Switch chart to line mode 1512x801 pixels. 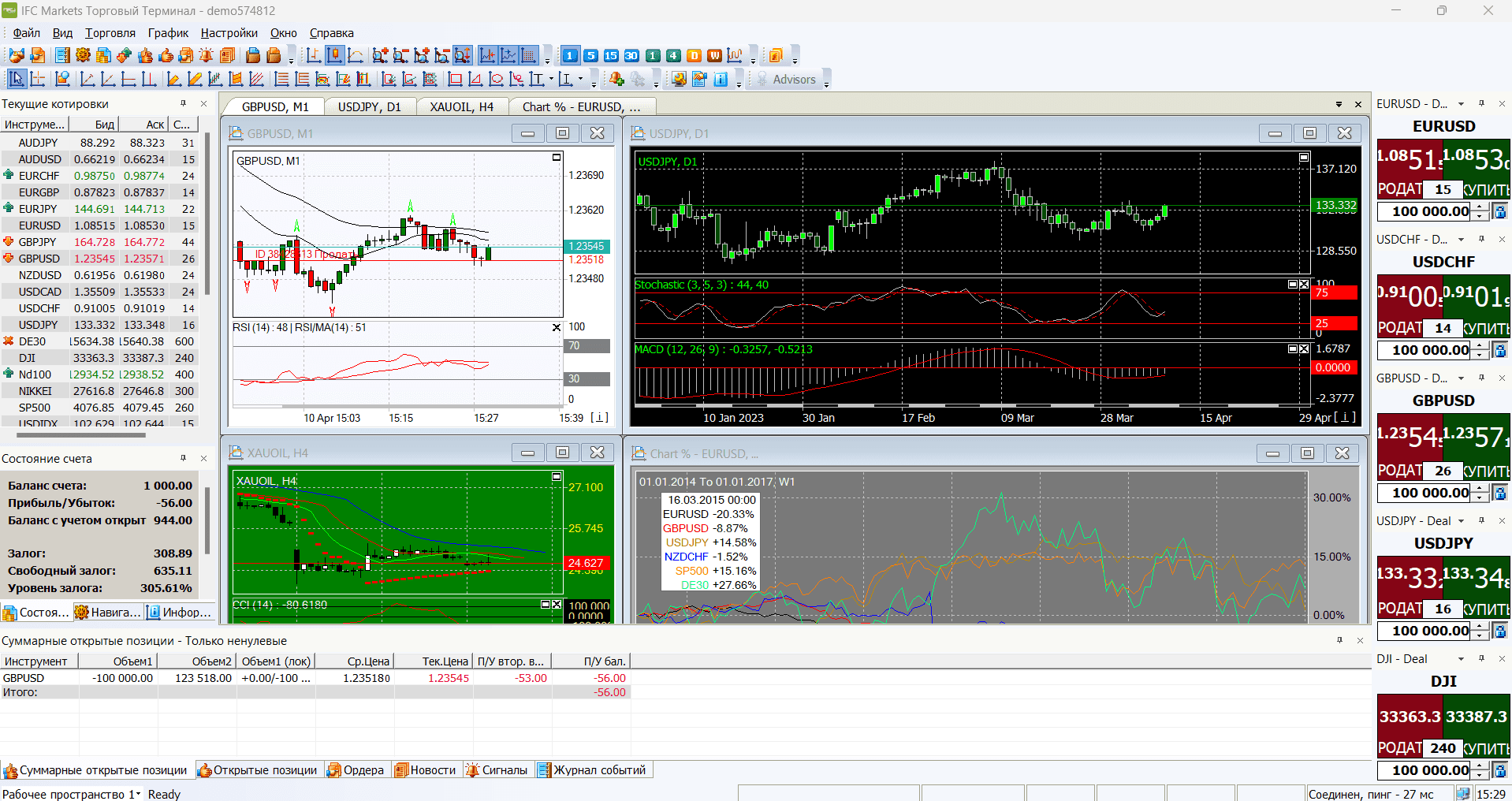point(356,55)
